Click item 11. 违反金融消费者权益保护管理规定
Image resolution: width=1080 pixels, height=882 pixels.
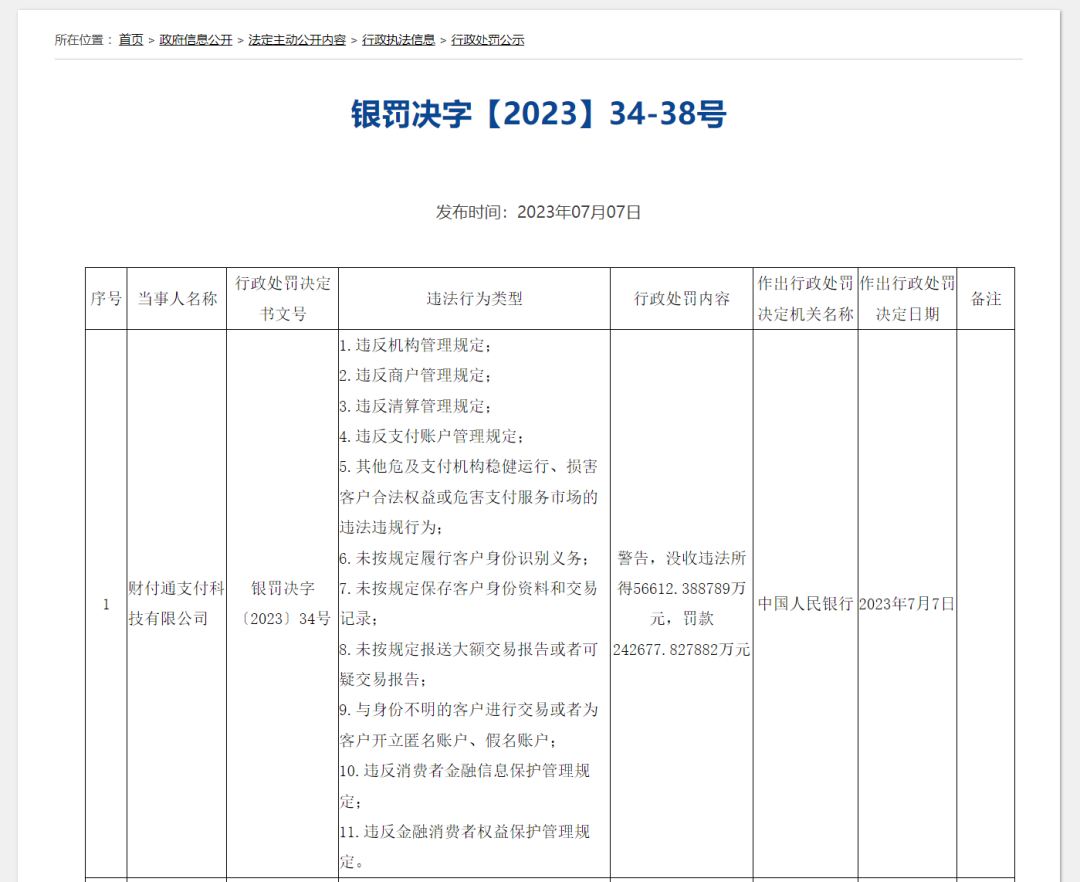[465, 846]
